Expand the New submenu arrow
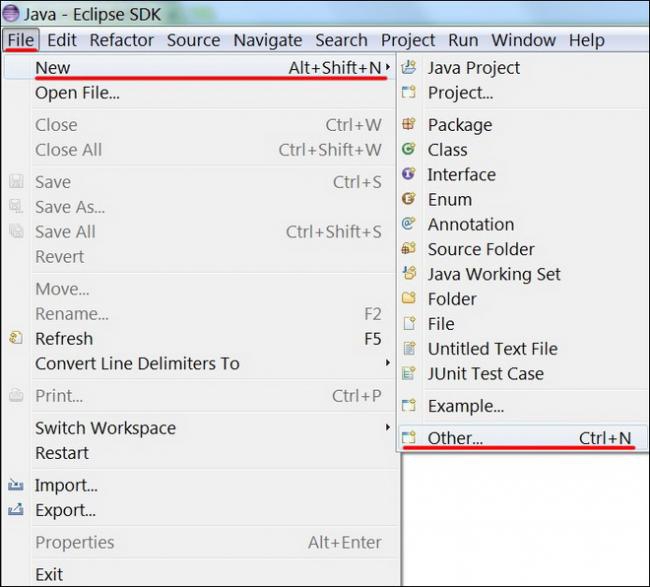The image size is (650, 587). click(x=387, y=68)
